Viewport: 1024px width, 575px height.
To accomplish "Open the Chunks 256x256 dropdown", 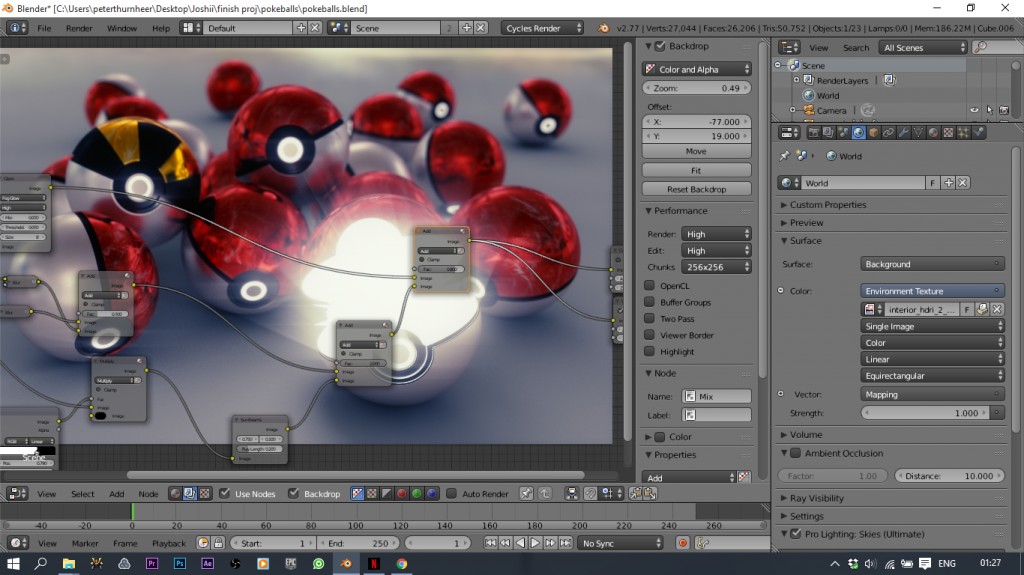I will pyautogui.click(x=716, y=267).
